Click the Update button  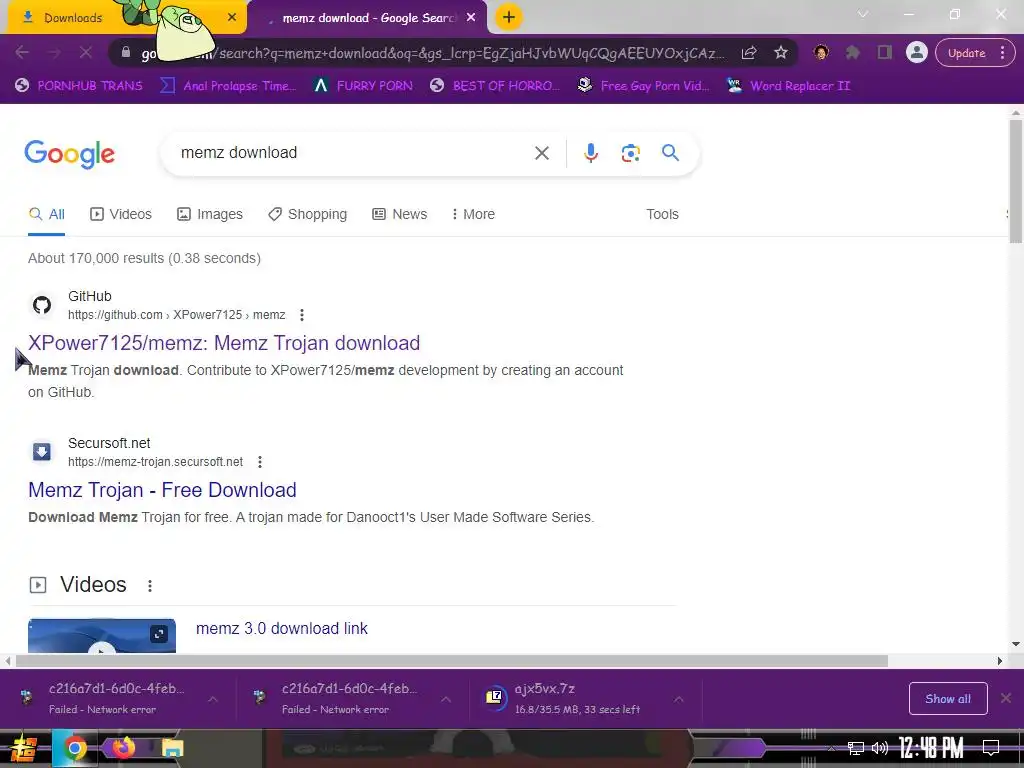967,53
